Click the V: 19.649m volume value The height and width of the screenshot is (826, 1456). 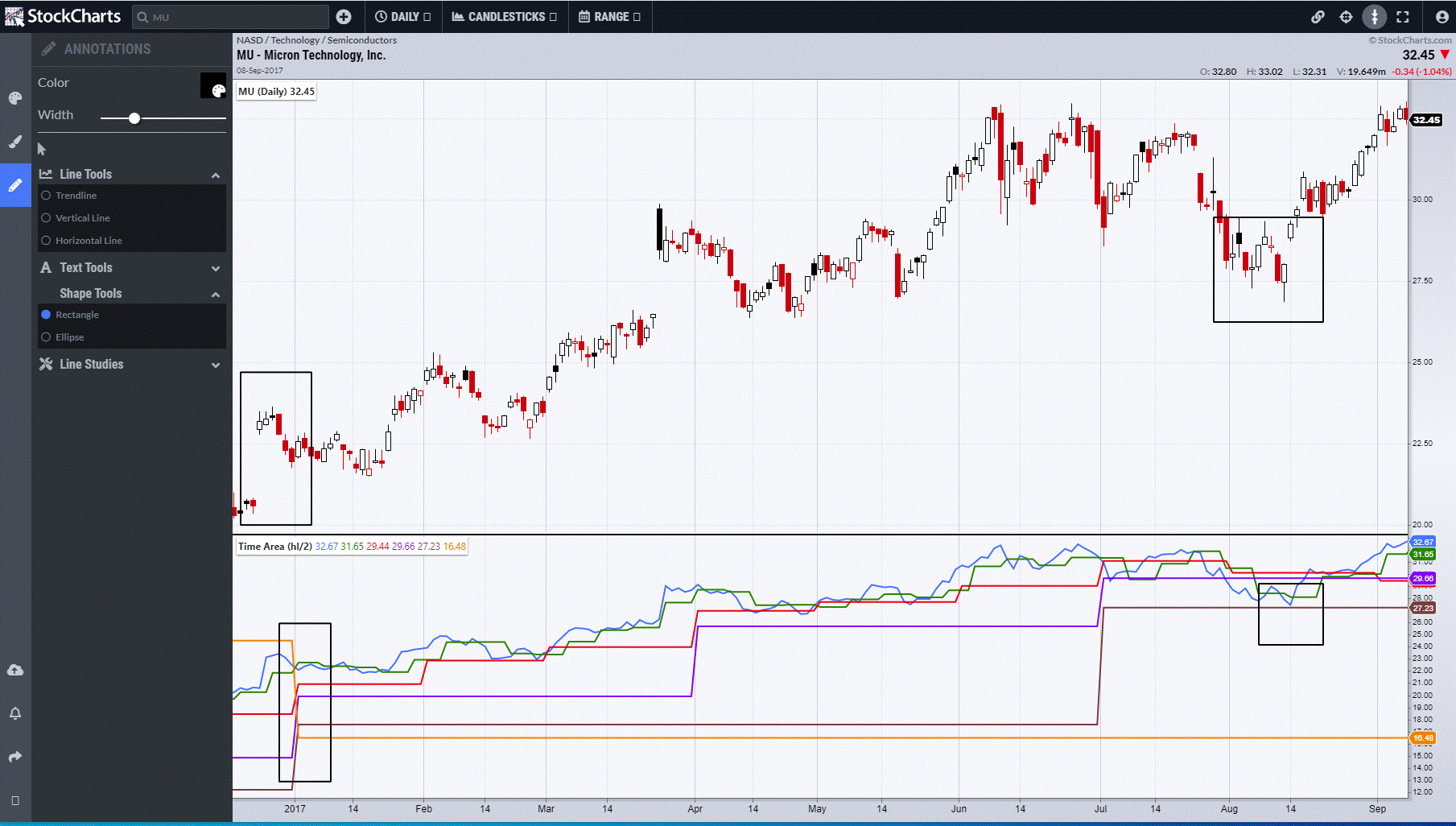(1361, 72)
